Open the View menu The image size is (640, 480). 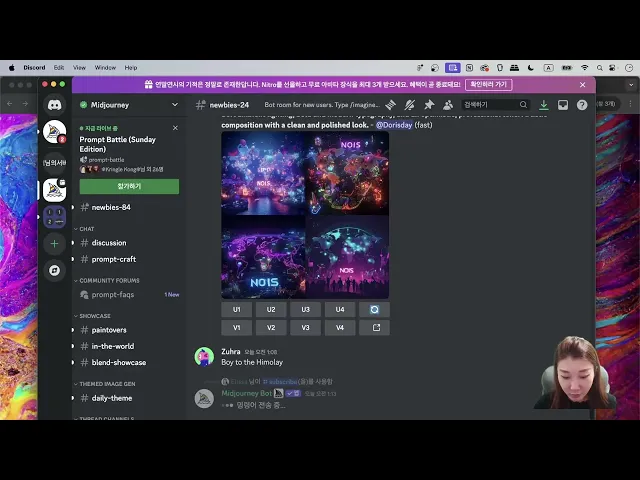click(x=79, y=68)
